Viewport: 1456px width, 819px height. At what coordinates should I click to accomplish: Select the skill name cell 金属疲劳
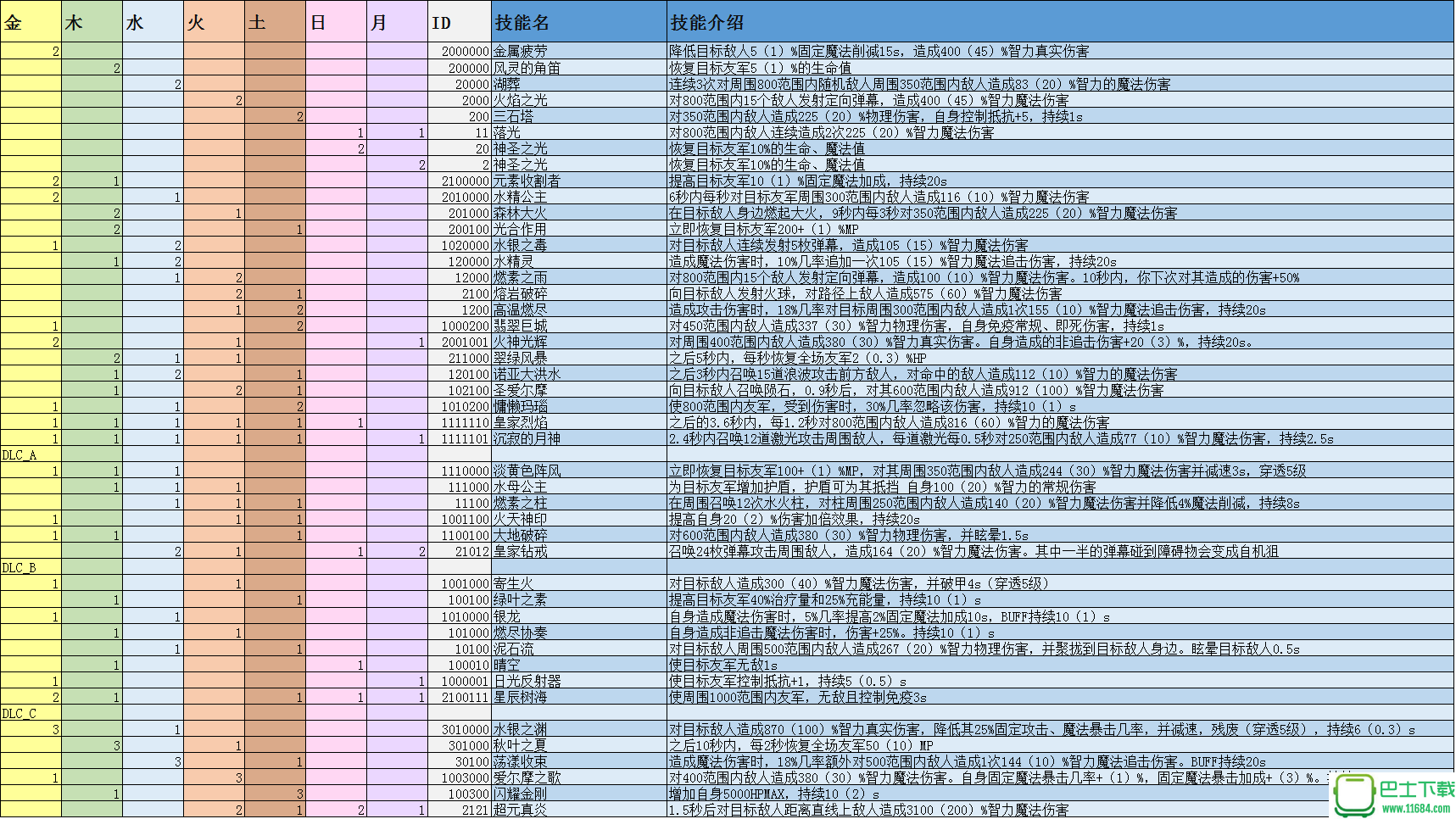click(x=579, y=51)
